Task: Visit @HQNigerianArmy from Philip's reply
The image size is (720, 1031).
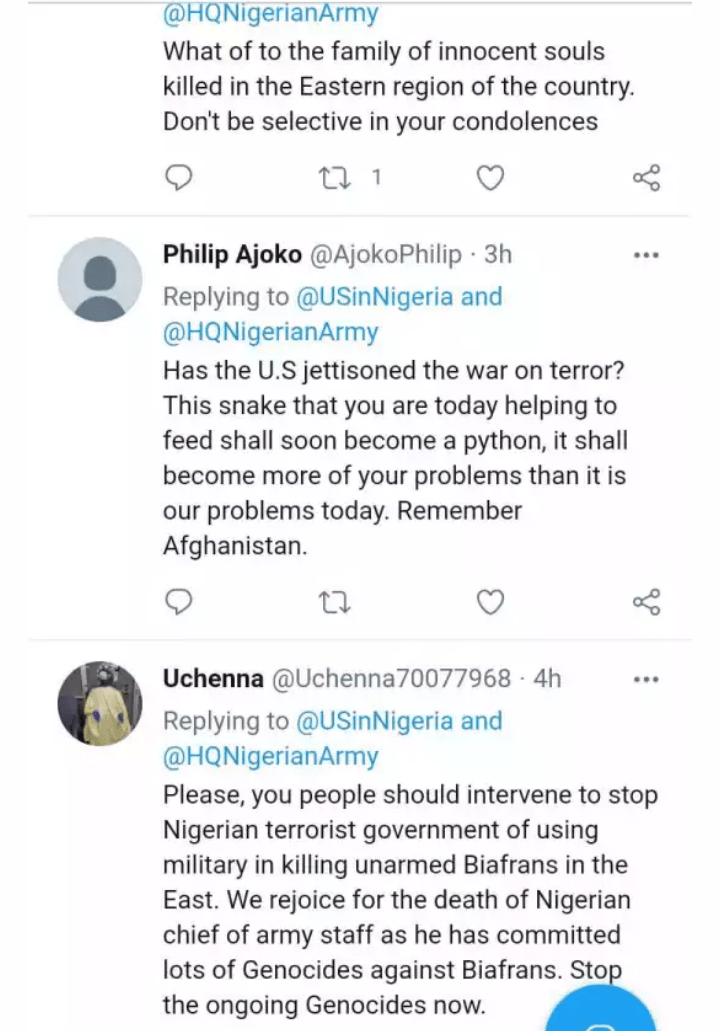Action: 271,332
